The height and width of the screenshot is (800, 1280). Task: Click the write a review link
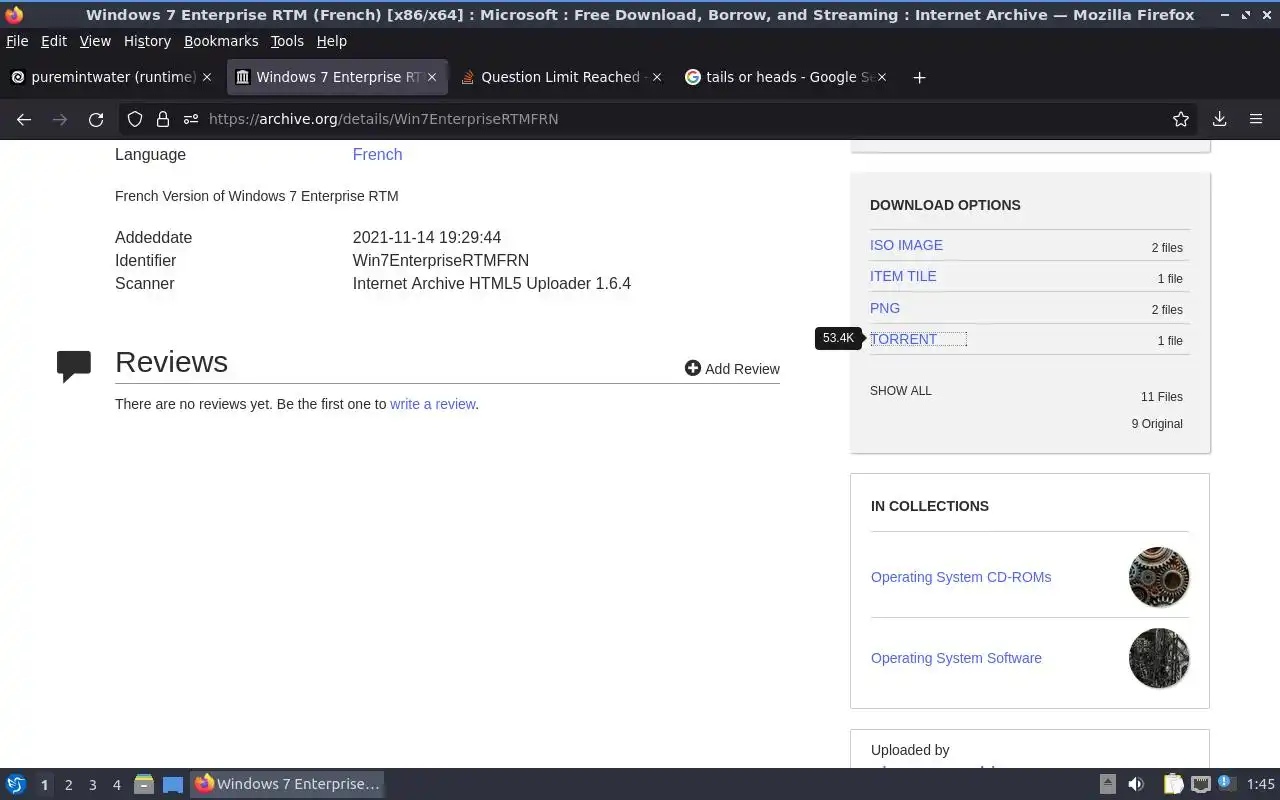432,404
